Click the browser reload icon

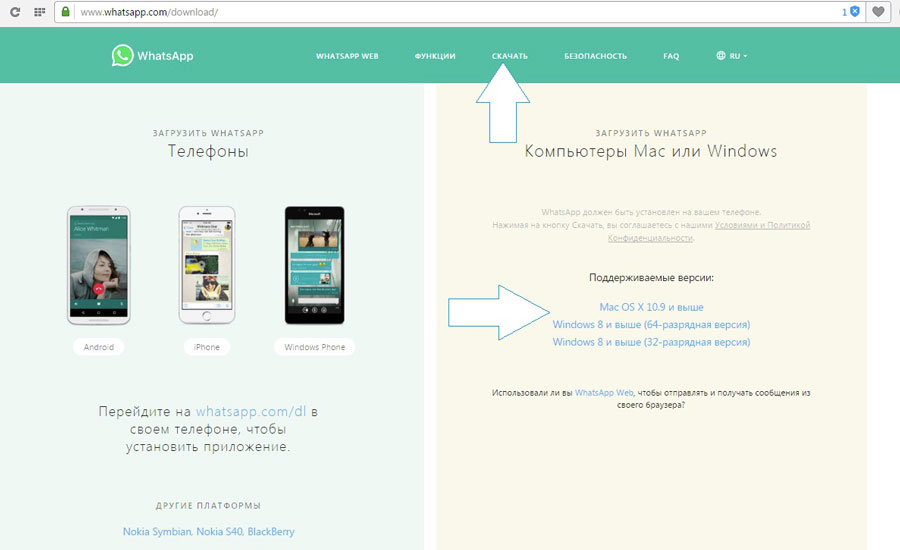pyautogui.click(x=15, y=11)
